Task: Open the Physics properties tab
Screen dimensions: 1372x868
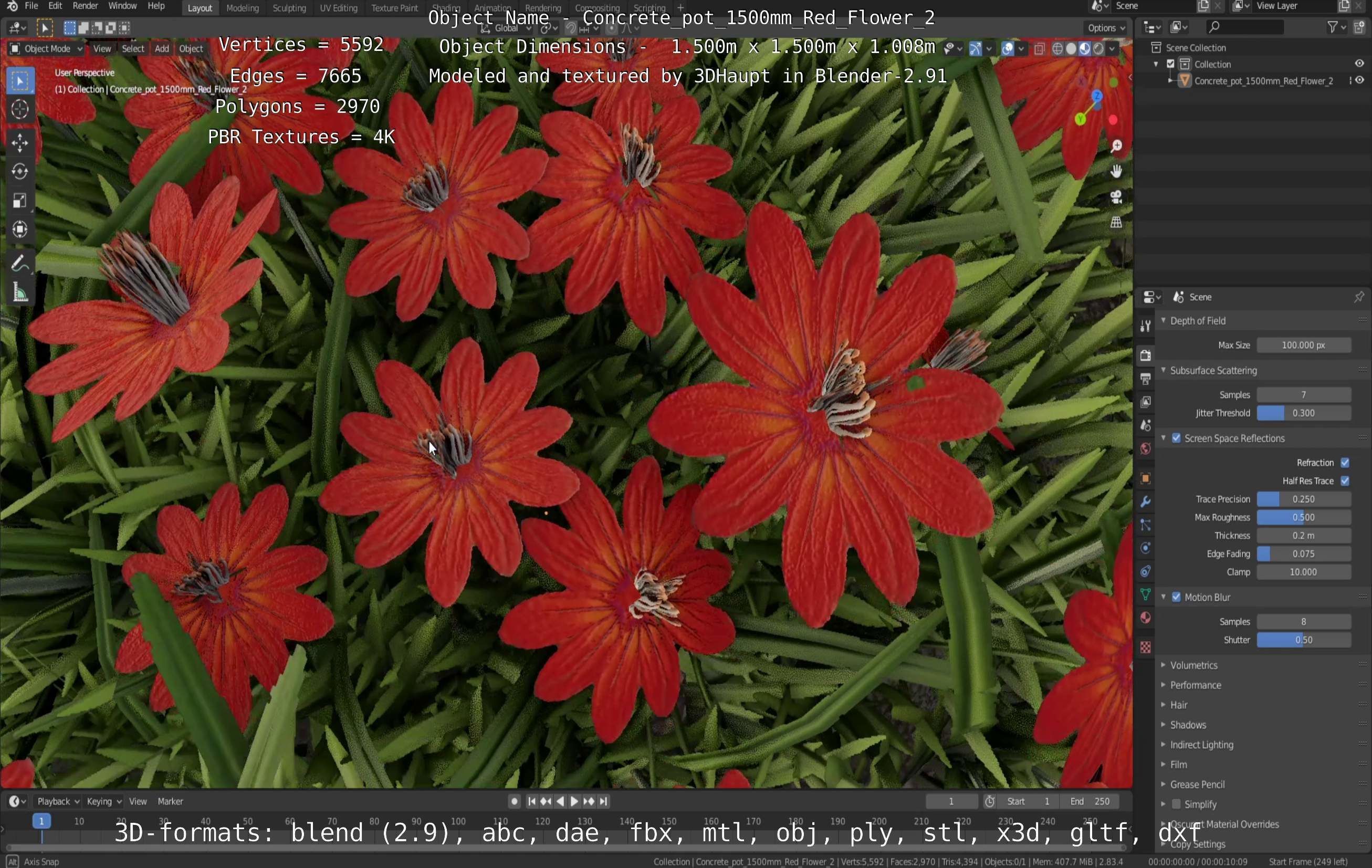Action: (1145, 548)
